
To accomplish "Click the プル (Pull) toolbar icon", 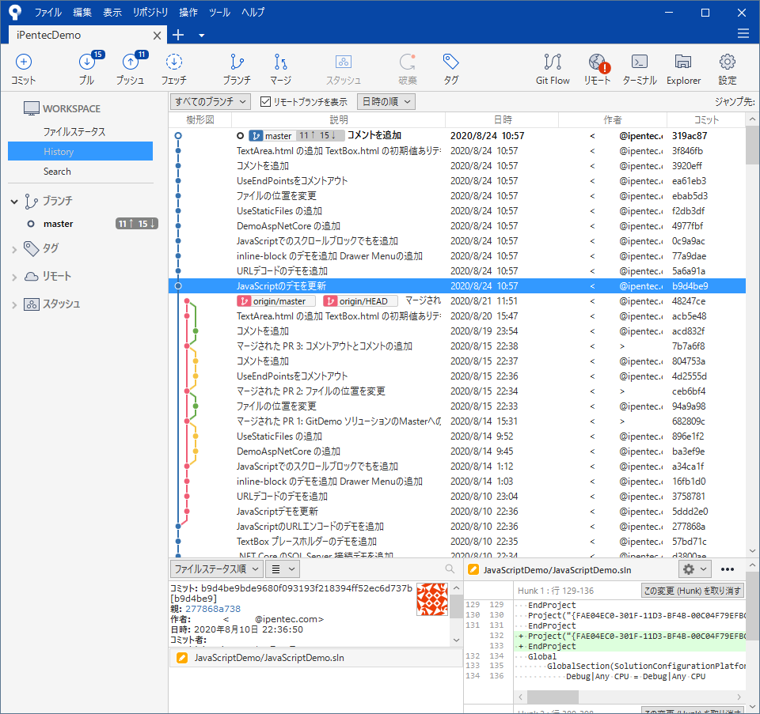I will coord(87,69).
